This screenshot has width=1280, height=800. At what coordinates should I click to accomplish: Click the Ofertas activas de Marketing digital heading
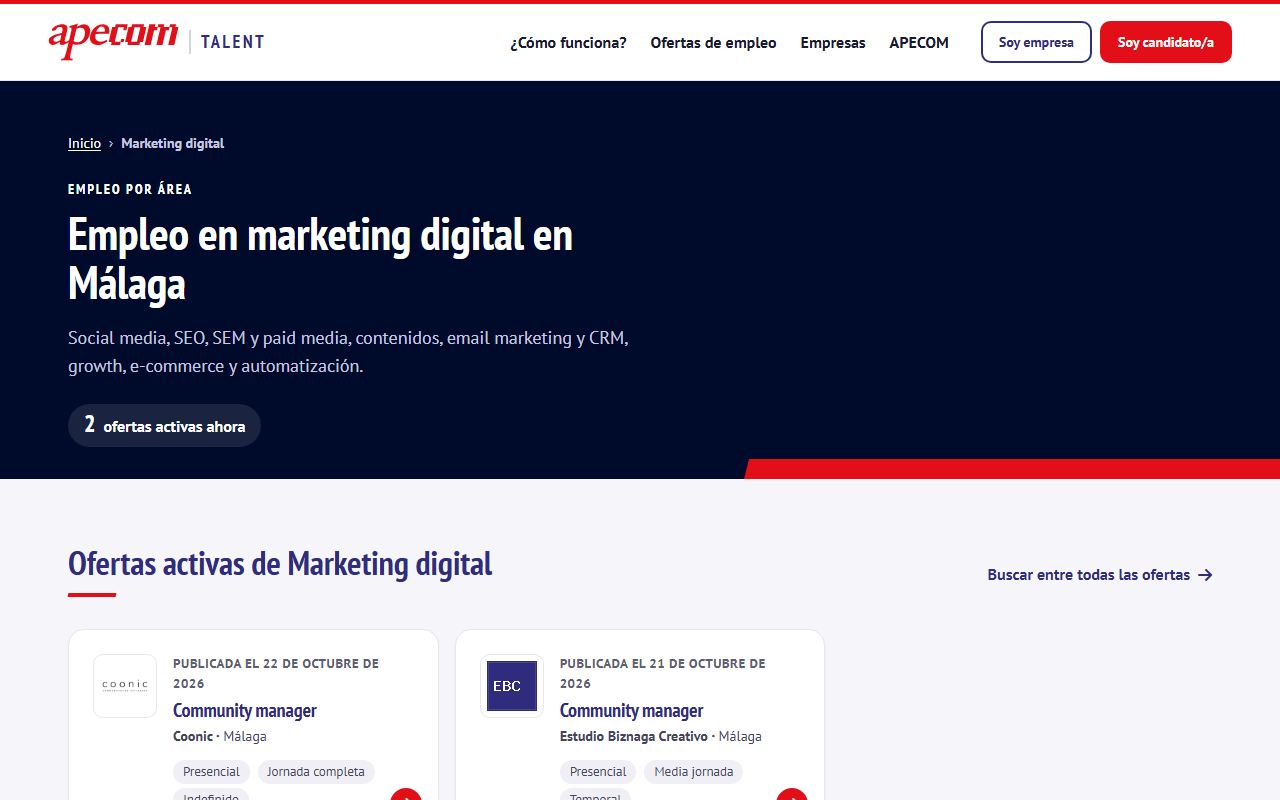point(280,564)
